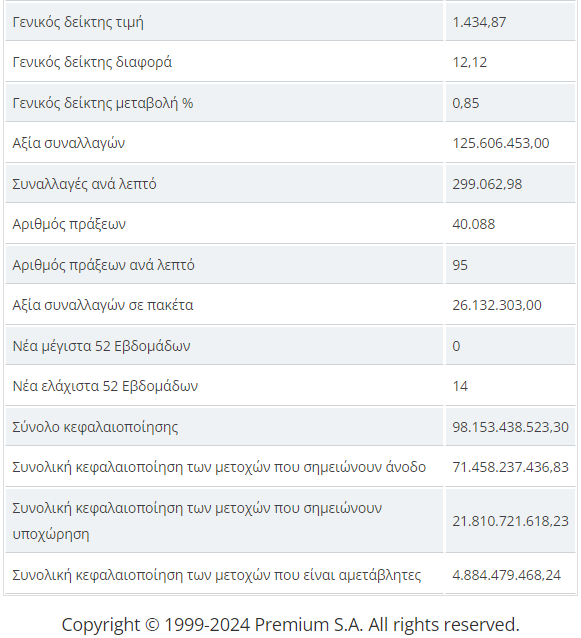Click 'Αριθμός πράξεων ανά λεπτό' label
The height and width of the screenshot is (638, 581).
[103, 265]
